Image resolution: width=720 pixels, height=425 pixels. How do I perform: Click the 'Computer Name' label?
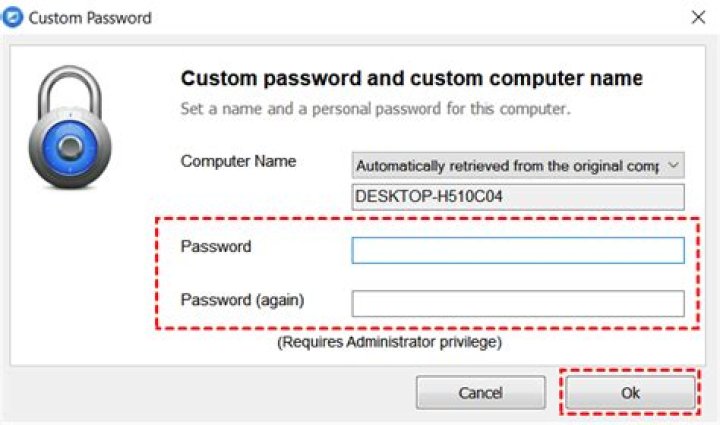238,161
